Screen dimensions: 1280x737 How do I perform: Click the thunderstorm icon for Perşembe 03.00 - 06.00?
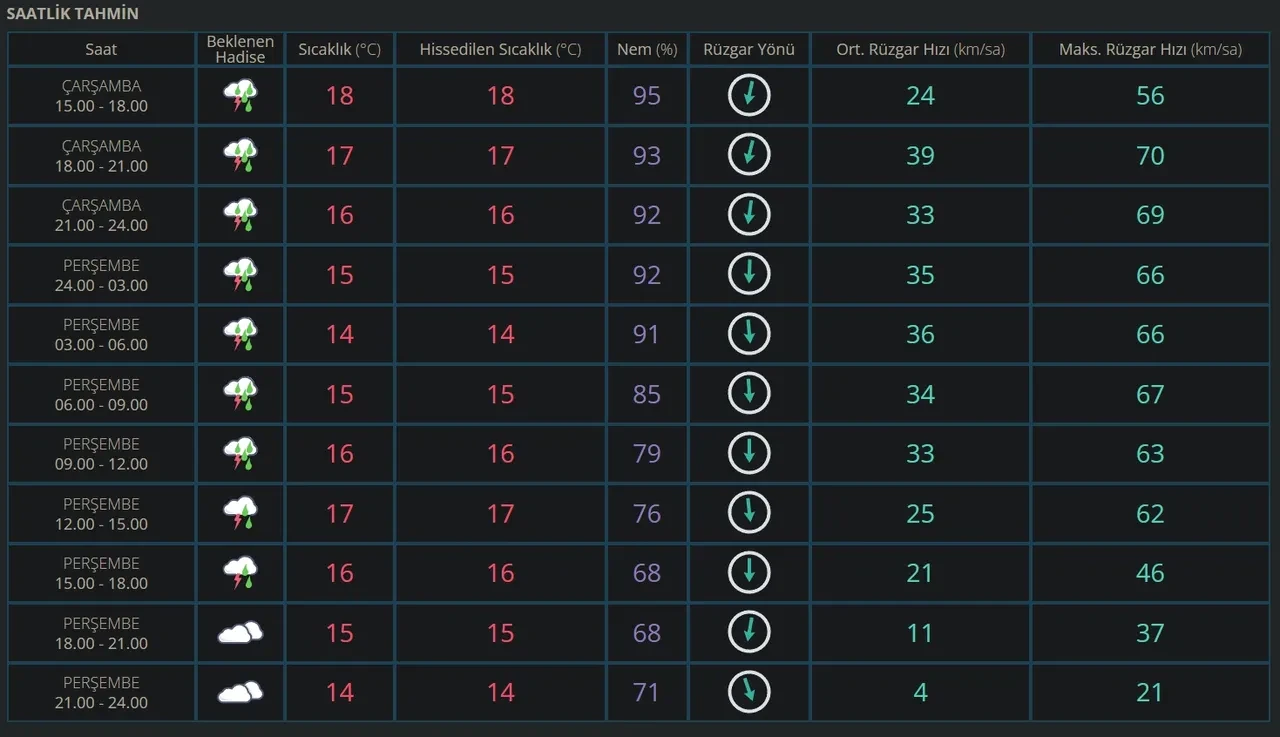tap(240, 335)
